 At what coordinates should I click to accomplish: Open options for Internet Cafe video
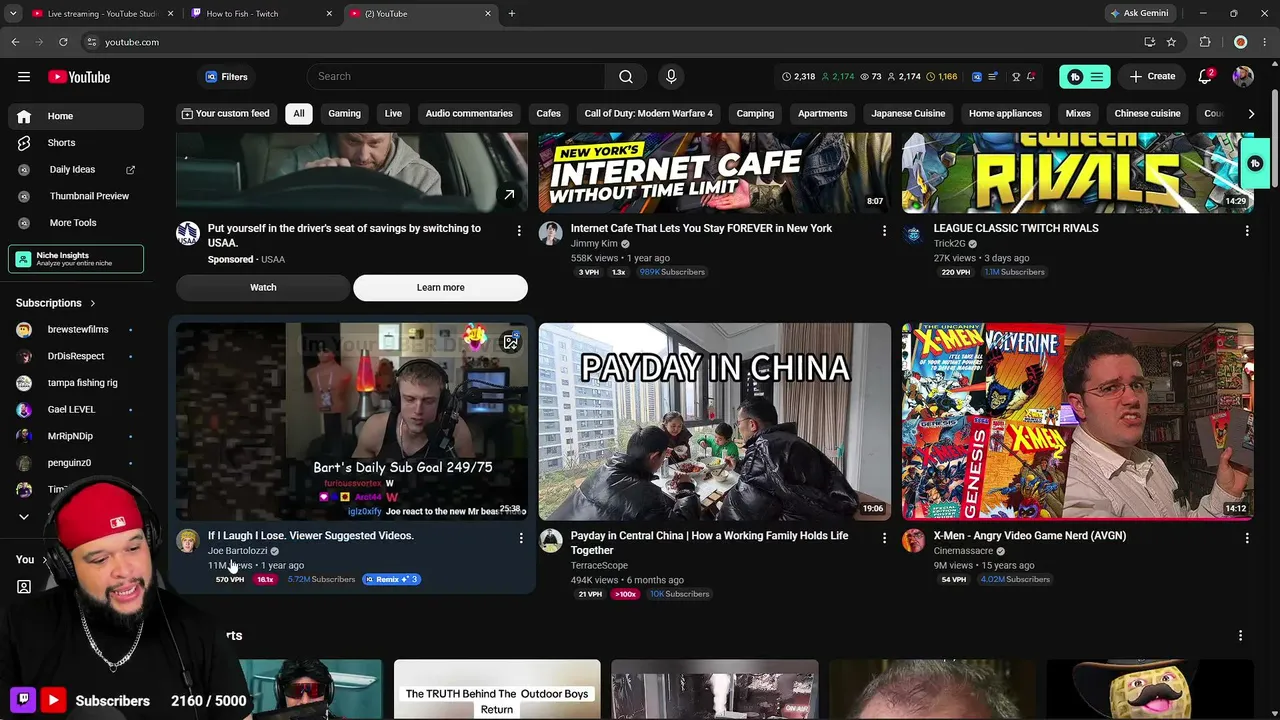[884, 231]
